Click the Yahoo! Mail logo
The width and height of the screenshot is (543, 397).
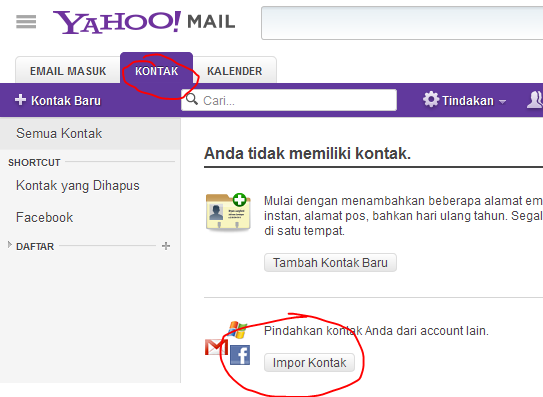point(144,22)
